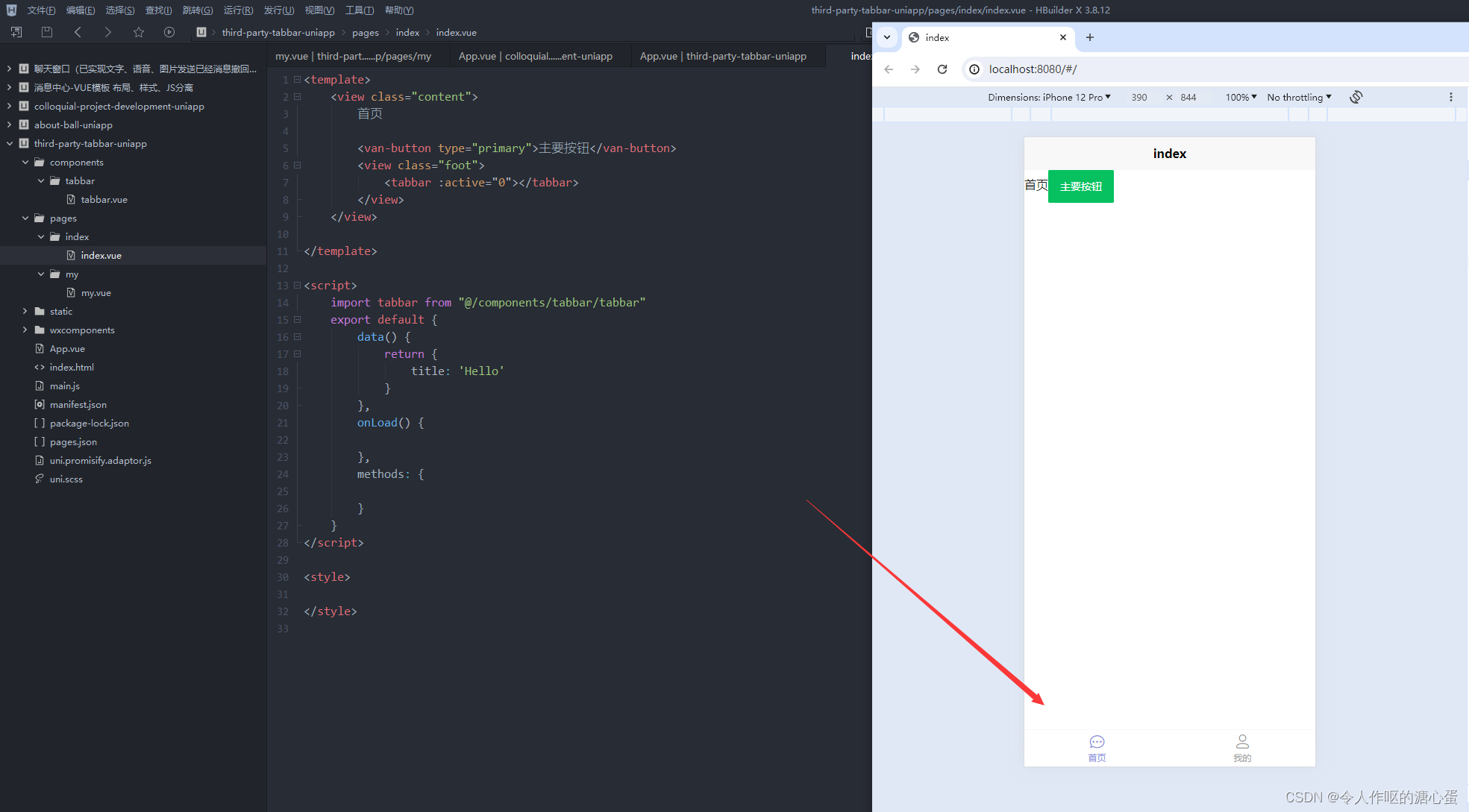Viewport: 1469px width, 812px height.
Task: Click the browser back arrow
Action: tap(889, 69)
